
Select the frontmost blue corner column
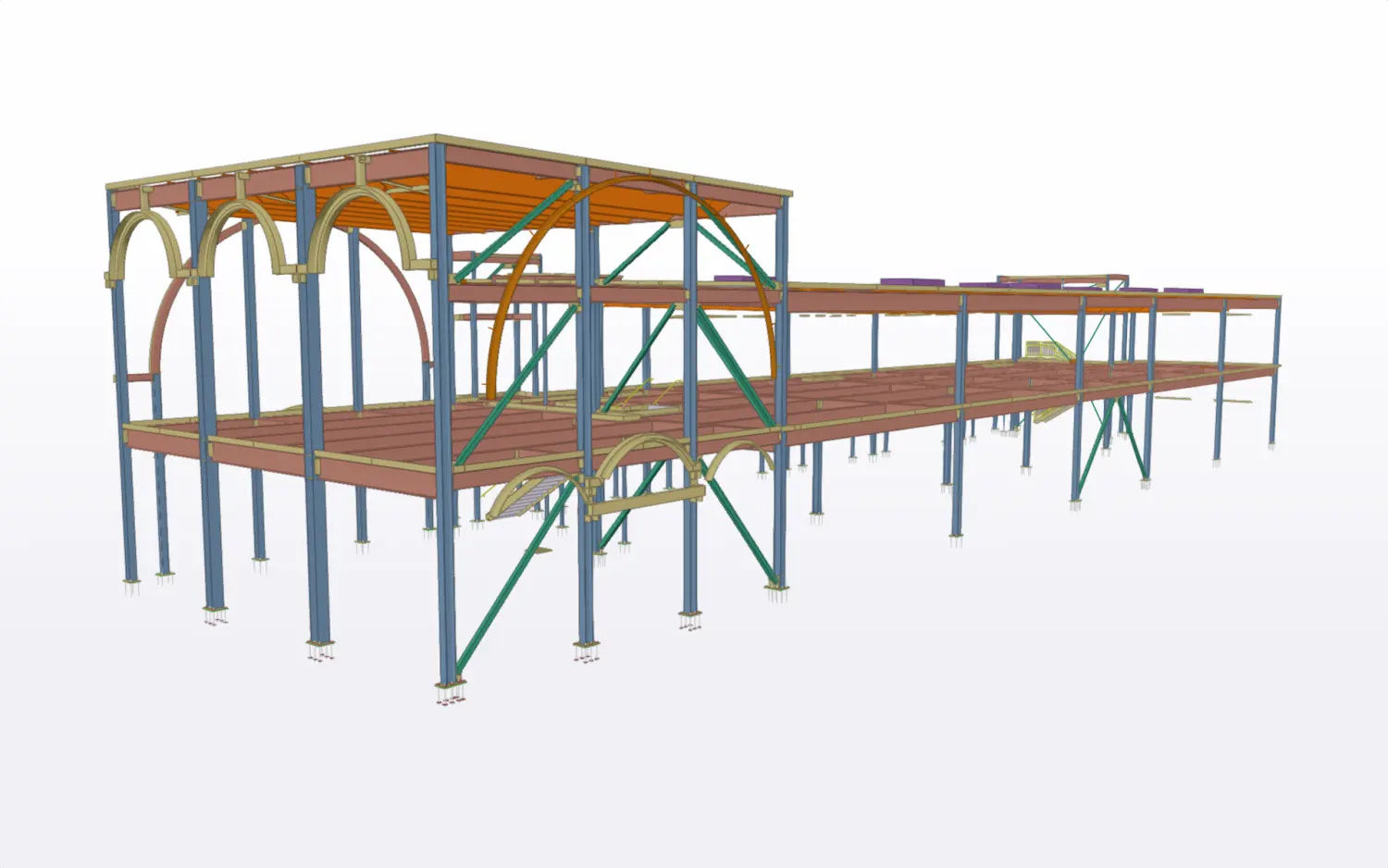pyautogui.click(x=445, y=416)
